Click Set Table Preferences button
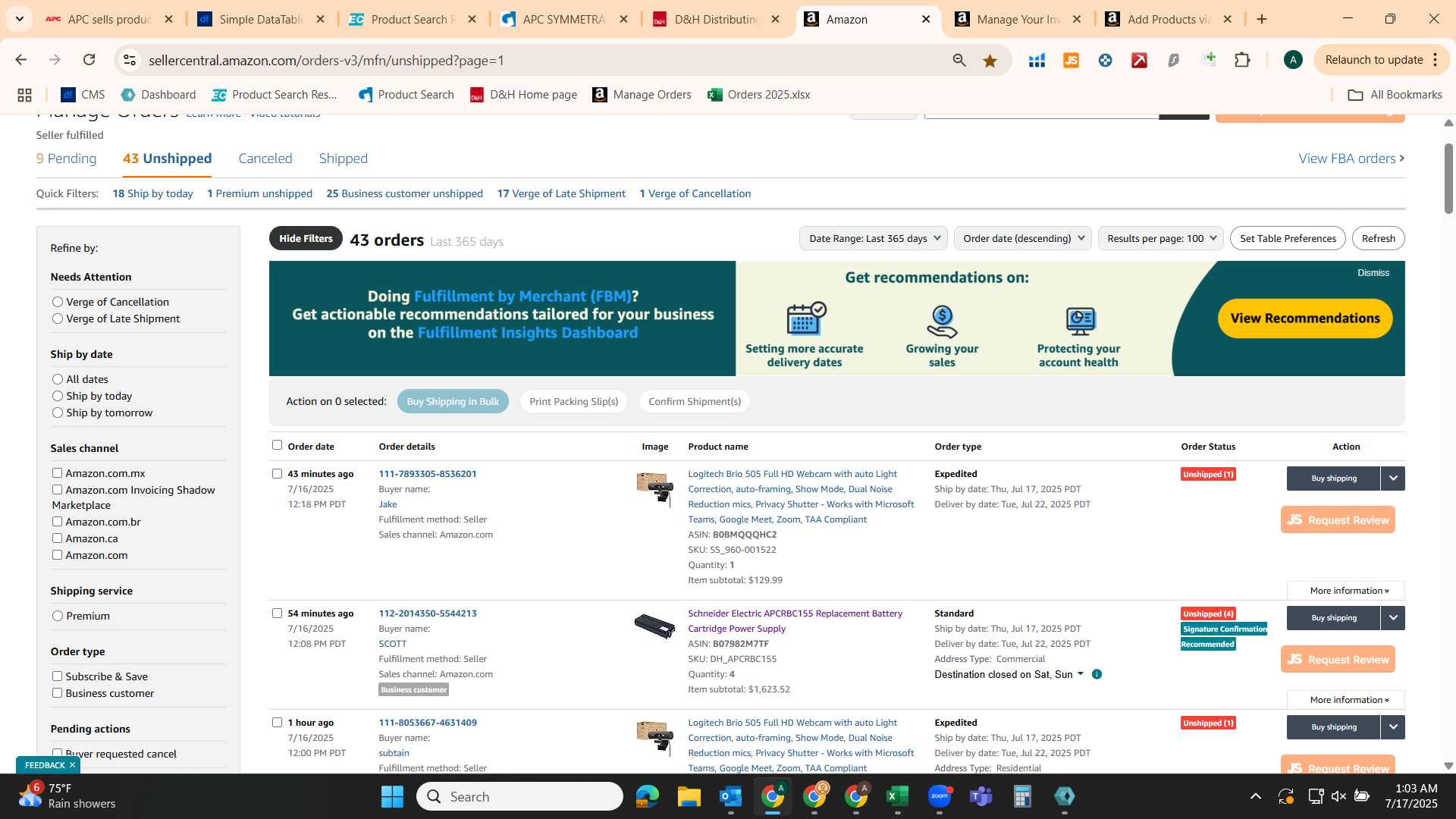This screenshot has height=819, width=1456. click(1288, 238)
